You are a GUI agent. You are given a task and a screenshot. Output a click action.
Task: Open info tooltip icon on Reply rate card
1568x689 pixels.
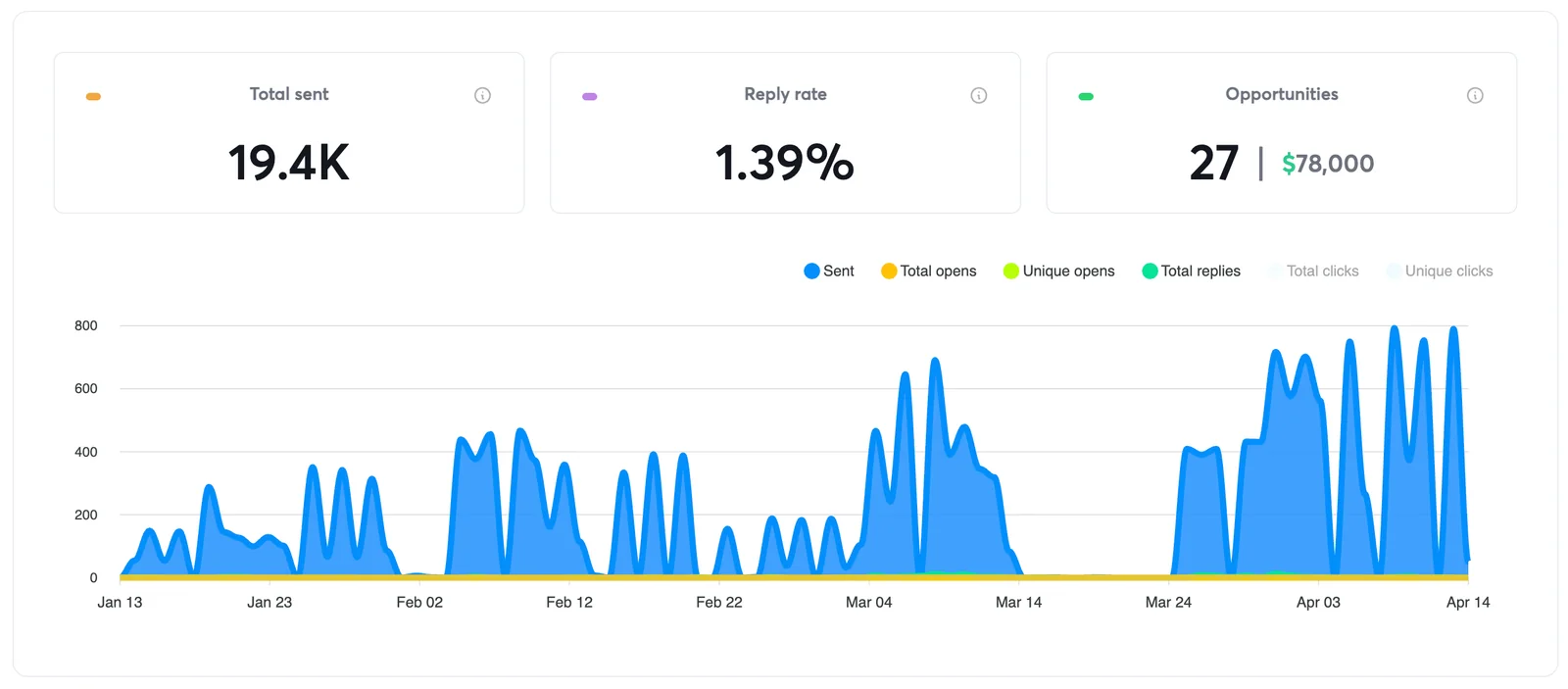(978, 95)
